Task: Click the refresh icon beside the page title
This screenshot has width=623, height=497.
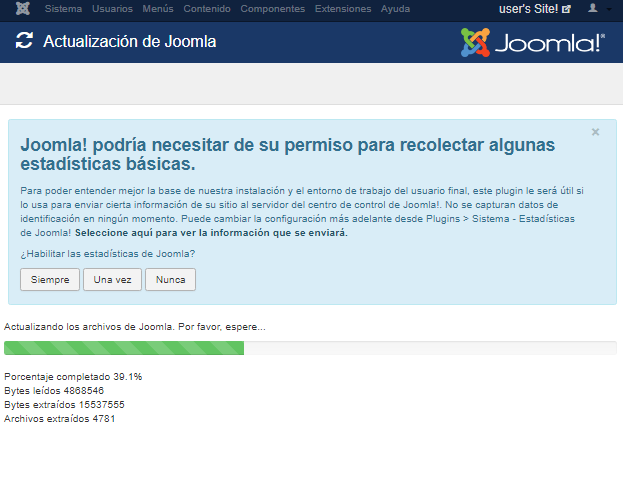Action: point(25,42)
